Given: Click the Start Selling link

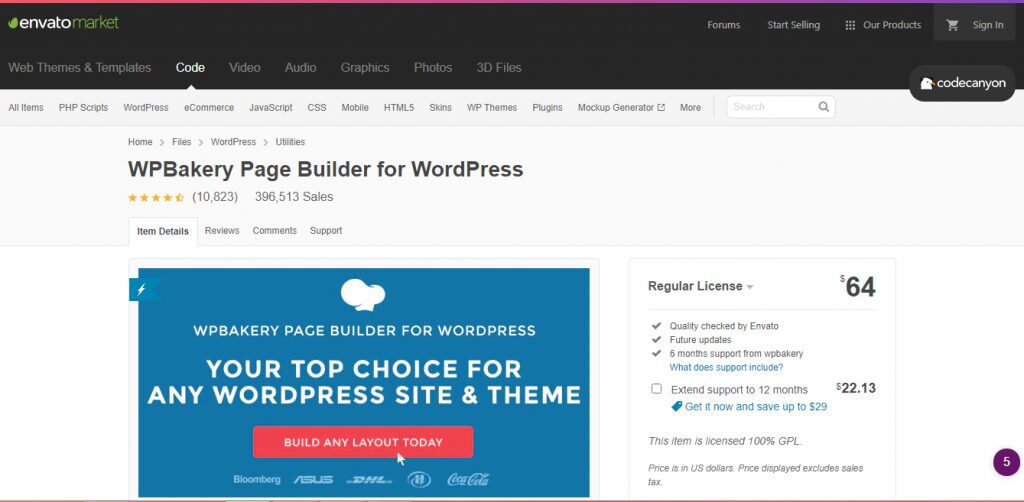Looking at the screenshot, I should click(793, 25).
